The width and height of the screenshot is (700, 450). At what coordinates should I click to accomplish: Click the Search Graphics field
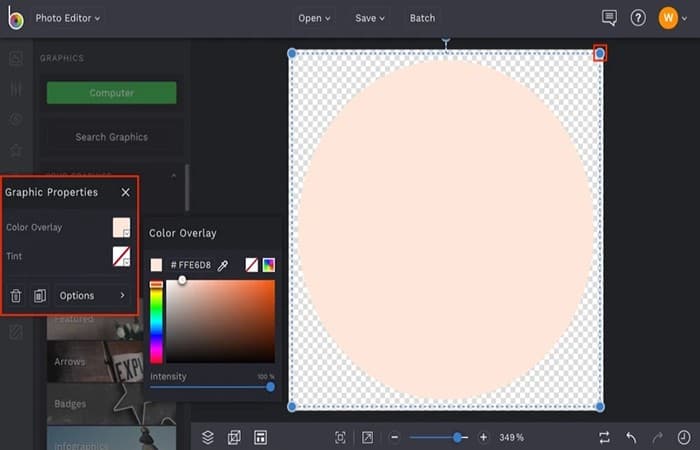tap(112, 137)
